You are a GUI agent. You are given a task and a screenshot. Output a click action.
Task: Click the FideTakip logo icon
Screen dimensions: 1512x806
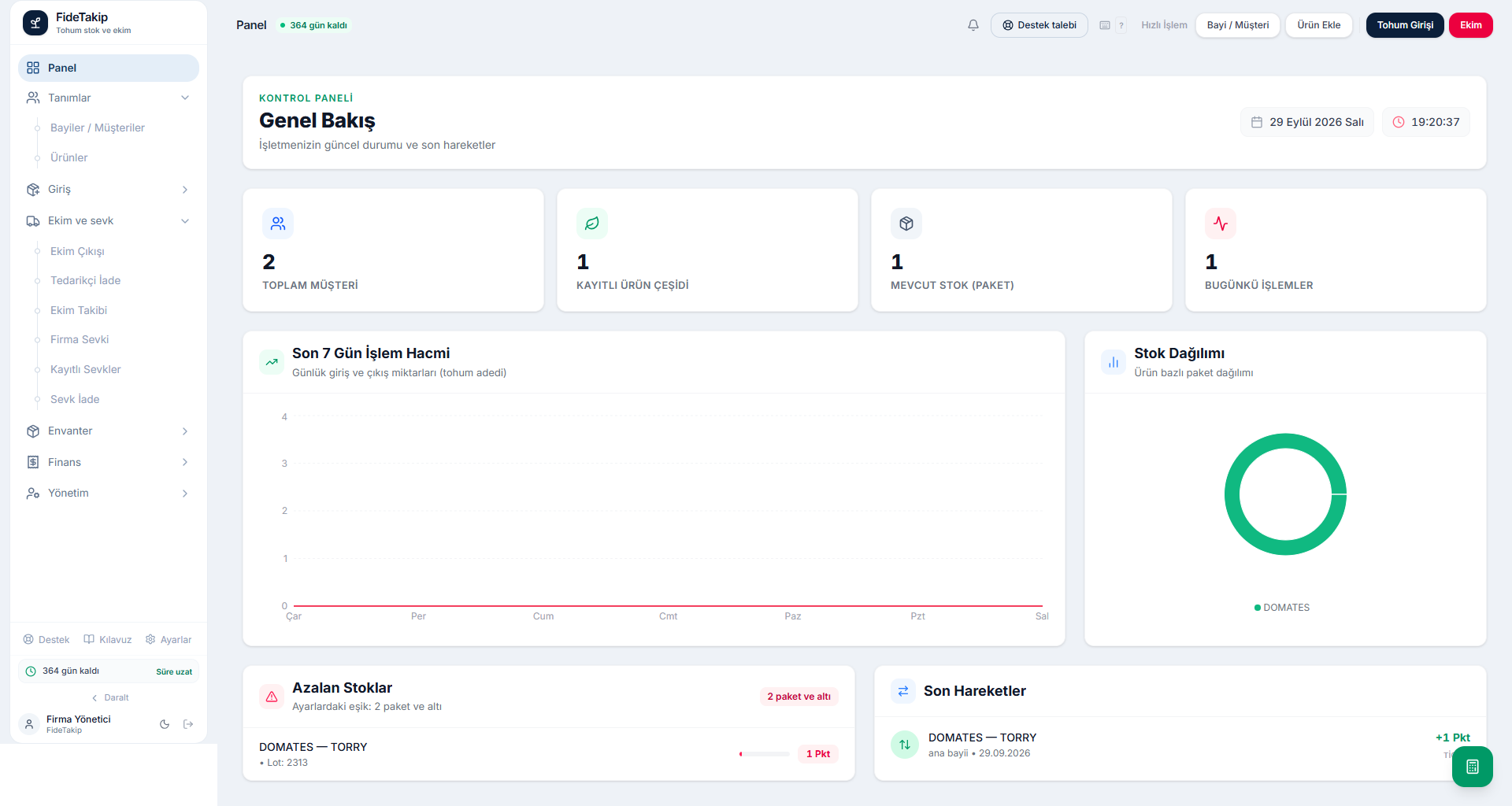coord(35,23)
